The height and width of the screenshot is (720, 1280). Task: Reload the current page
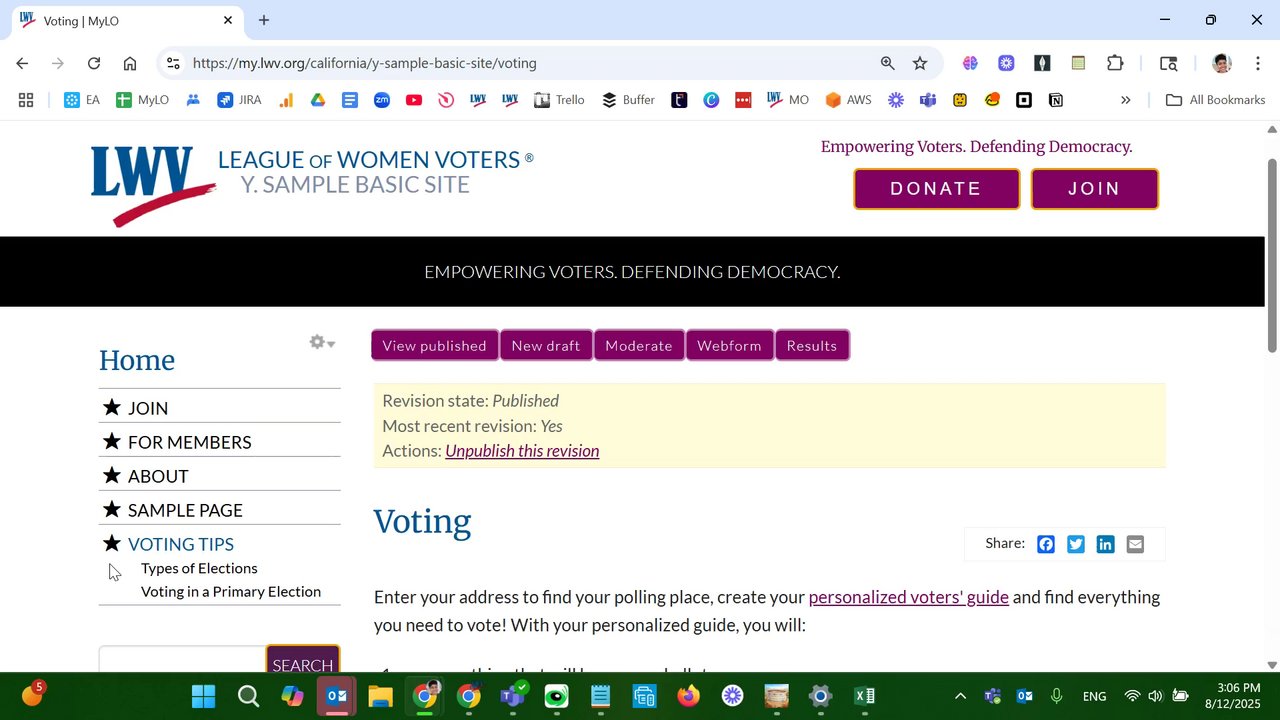pyautogui.click(x=94, y=63)
